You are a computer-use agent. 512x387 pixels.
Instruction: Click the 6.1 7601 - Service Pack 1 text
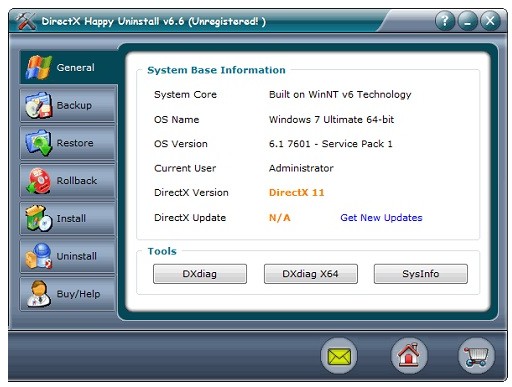pyautogui.click(x=330, y=144)
